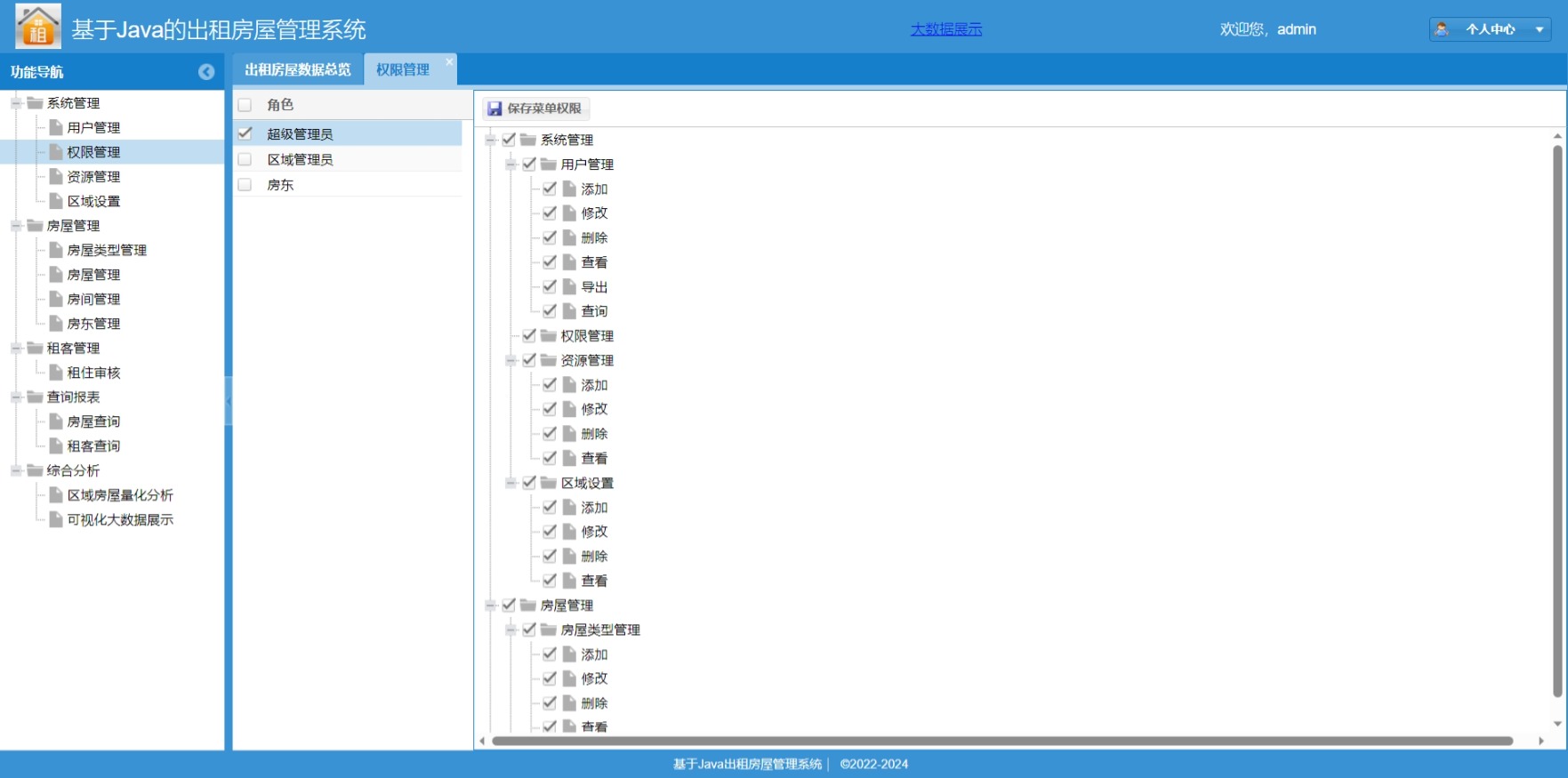This screenshot has height=778, width=1568.
Task: Collapse 用户管理 node in permission tree
Action: [511, 164]
